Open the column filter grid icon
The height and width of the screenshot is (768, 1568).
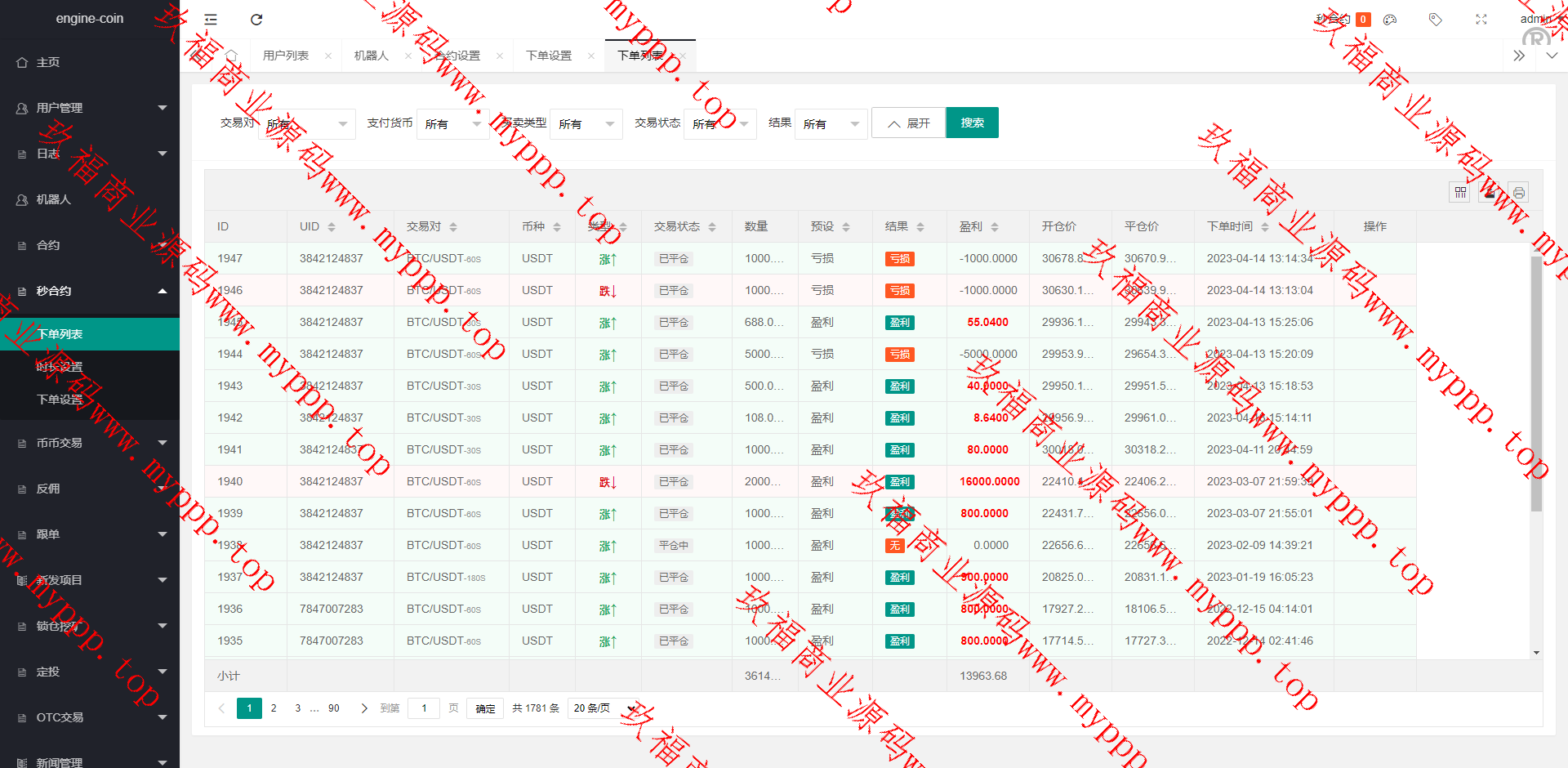coord(1460,193)
